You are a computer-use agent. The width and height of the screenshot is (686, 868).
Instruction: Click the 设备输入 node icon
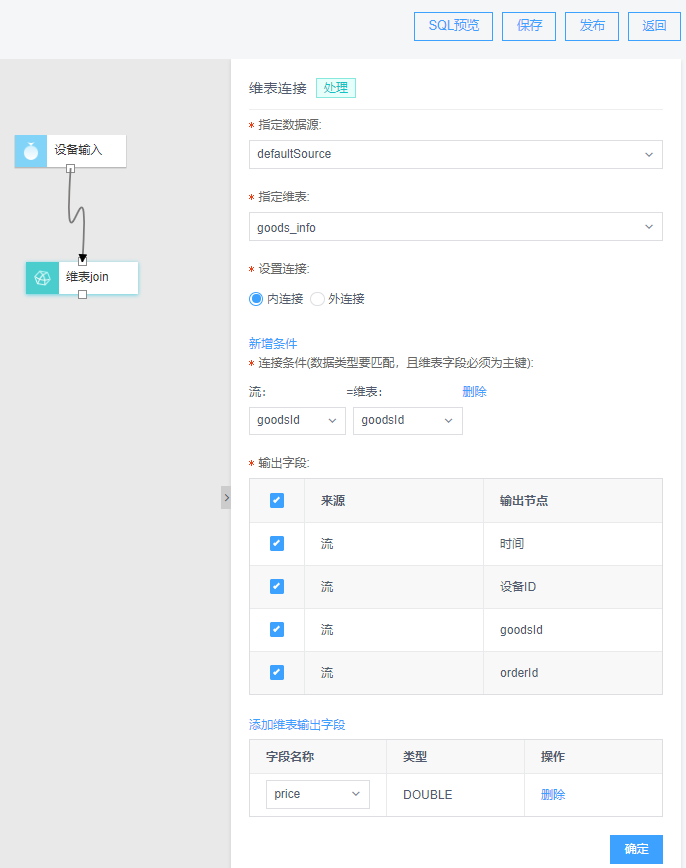[31, 151]
